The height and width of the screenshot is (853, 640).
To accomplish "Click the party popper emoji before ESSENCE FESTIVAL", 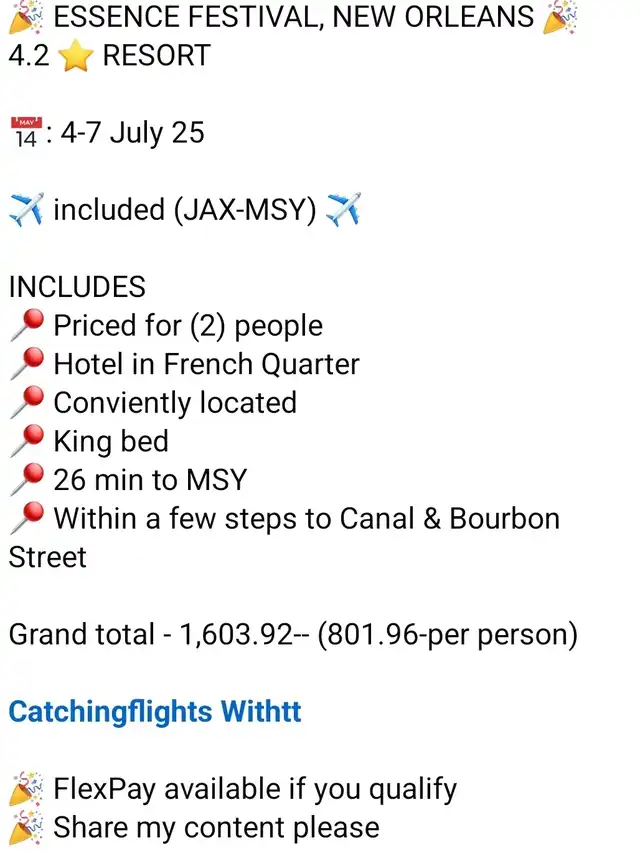I will pyautogui.click(x=26, y=17).
